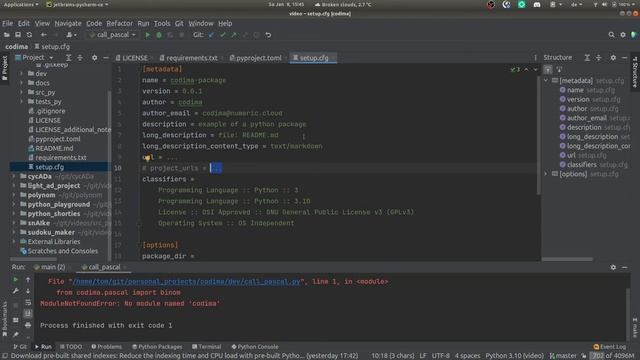Open Search Everywhere magnifier icon
The width and height of the screenshot is (640, 360).
click(611, 35)
